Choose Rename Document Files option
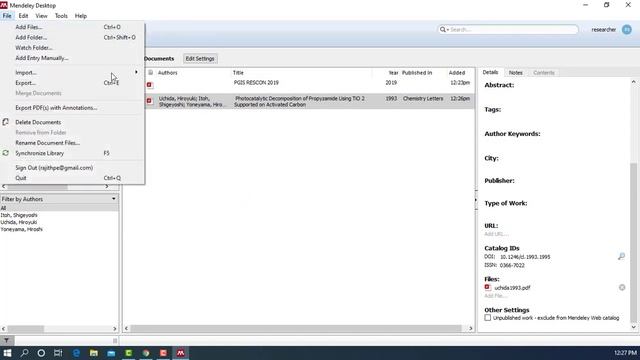Viewport: 640px width, 360px height. pos(72,143)
